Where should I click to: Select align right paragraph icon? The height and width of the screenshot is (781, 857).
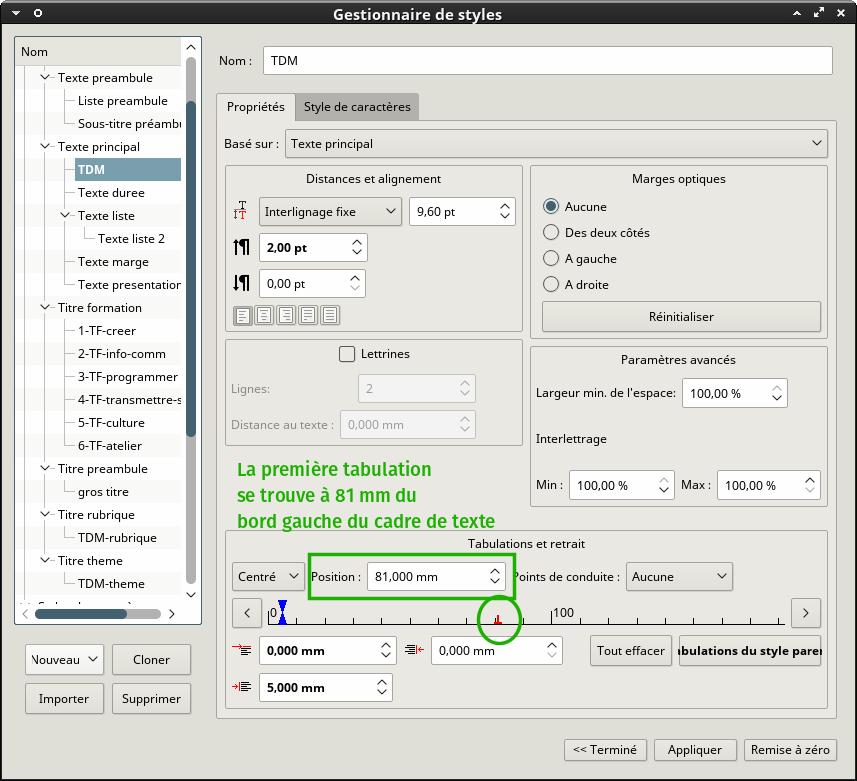click(x=286, y=315)
